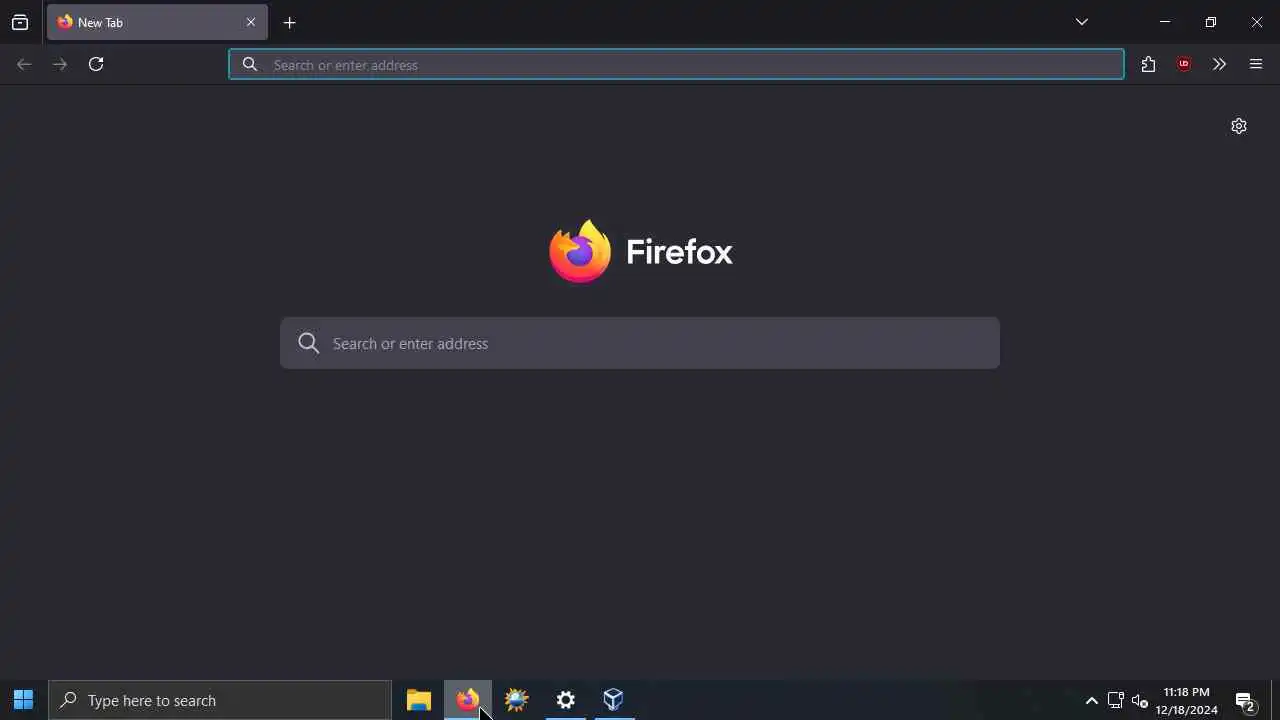Image resolution: width=1280 pixels, height=720 pixels.
Task: Expand the list all tabs dropdown
Action: (1082, 22)
